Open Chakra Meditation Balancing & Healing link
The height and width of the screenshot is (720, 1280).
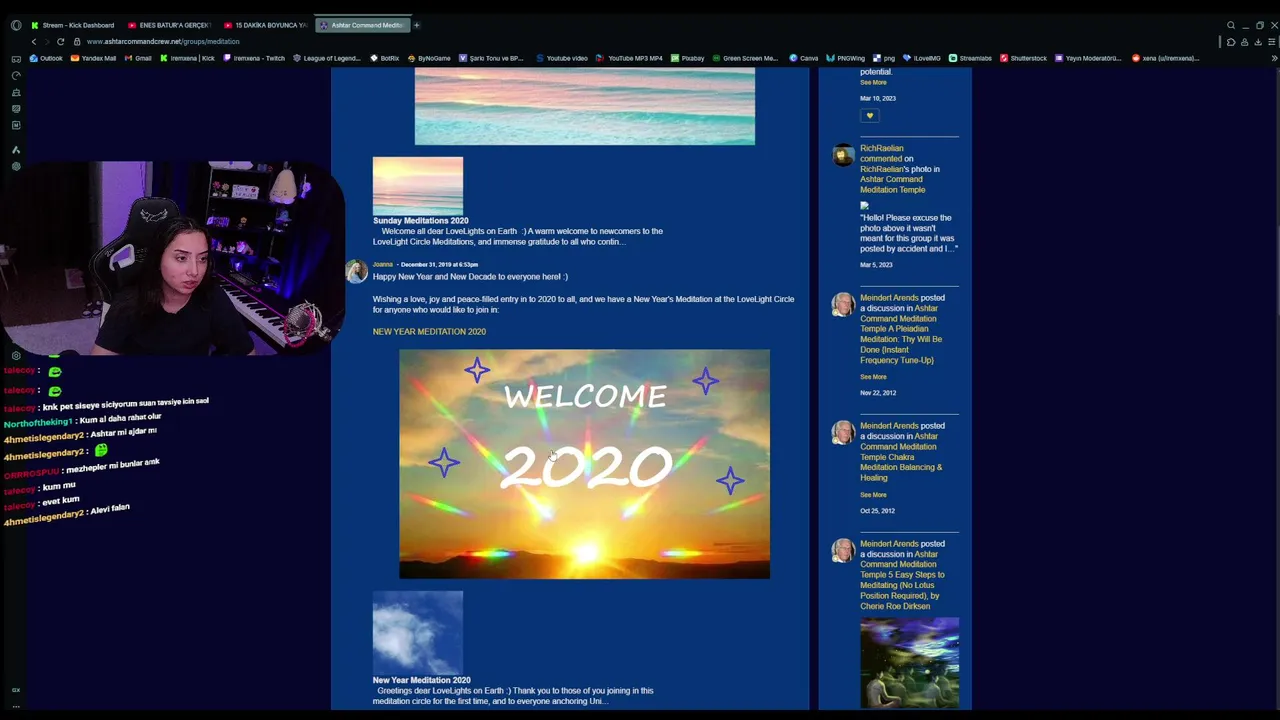(x=900, y=457)
